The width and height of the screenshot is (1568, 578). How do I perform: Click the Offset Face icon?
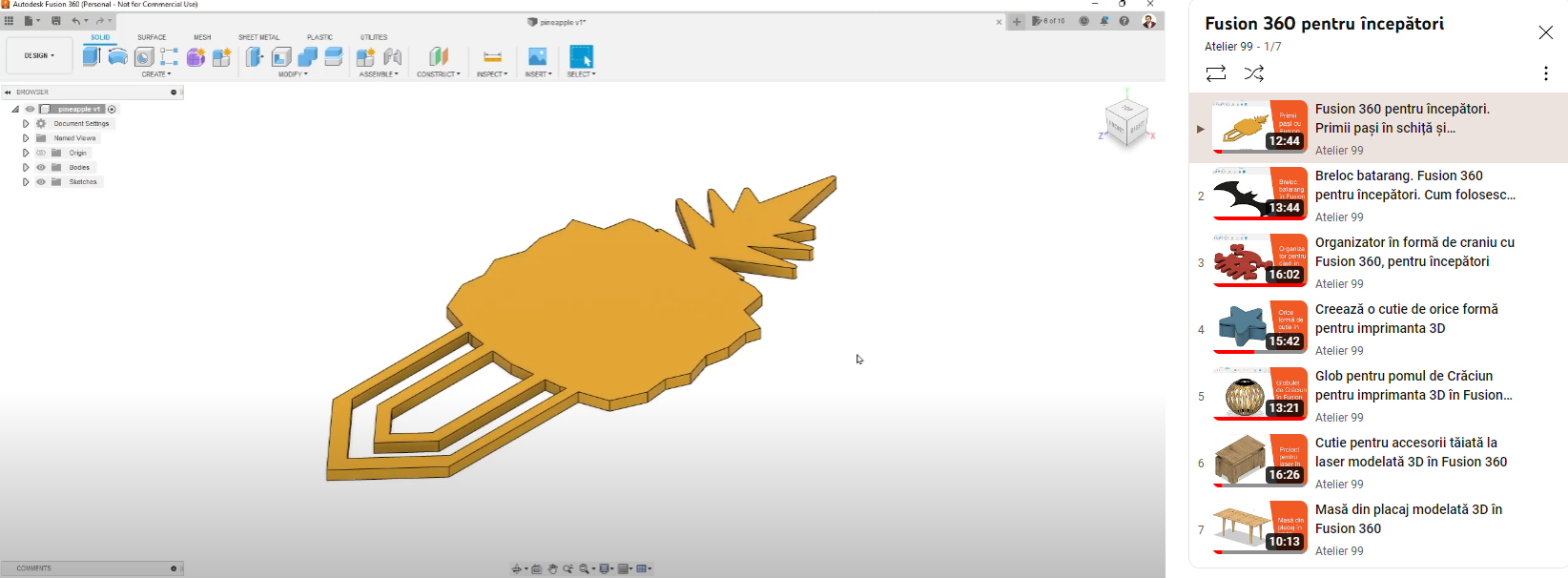[333, 57]
